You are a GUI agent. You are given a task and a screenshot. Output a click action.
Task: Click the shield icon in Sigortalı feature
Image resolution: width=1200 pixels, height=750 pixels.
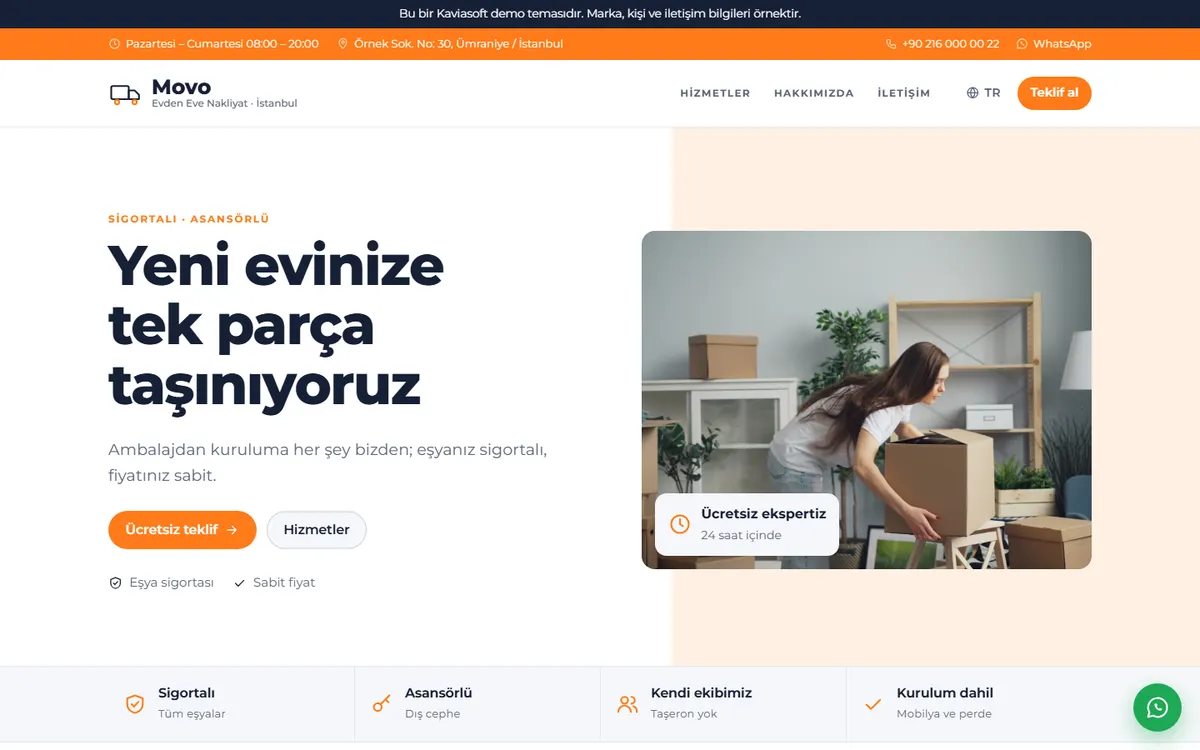tap(135, 704)
